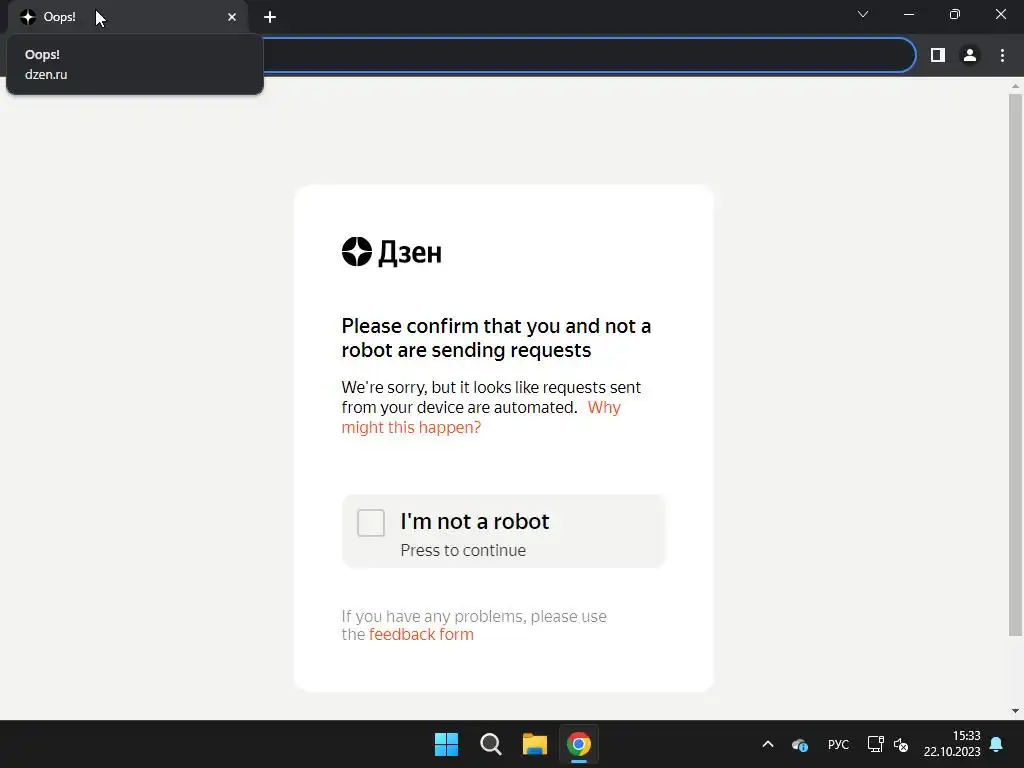The image size is (1024, 768).
Task: Click the Chrome icon in the taskbar
Action: [x=579, y=744]
